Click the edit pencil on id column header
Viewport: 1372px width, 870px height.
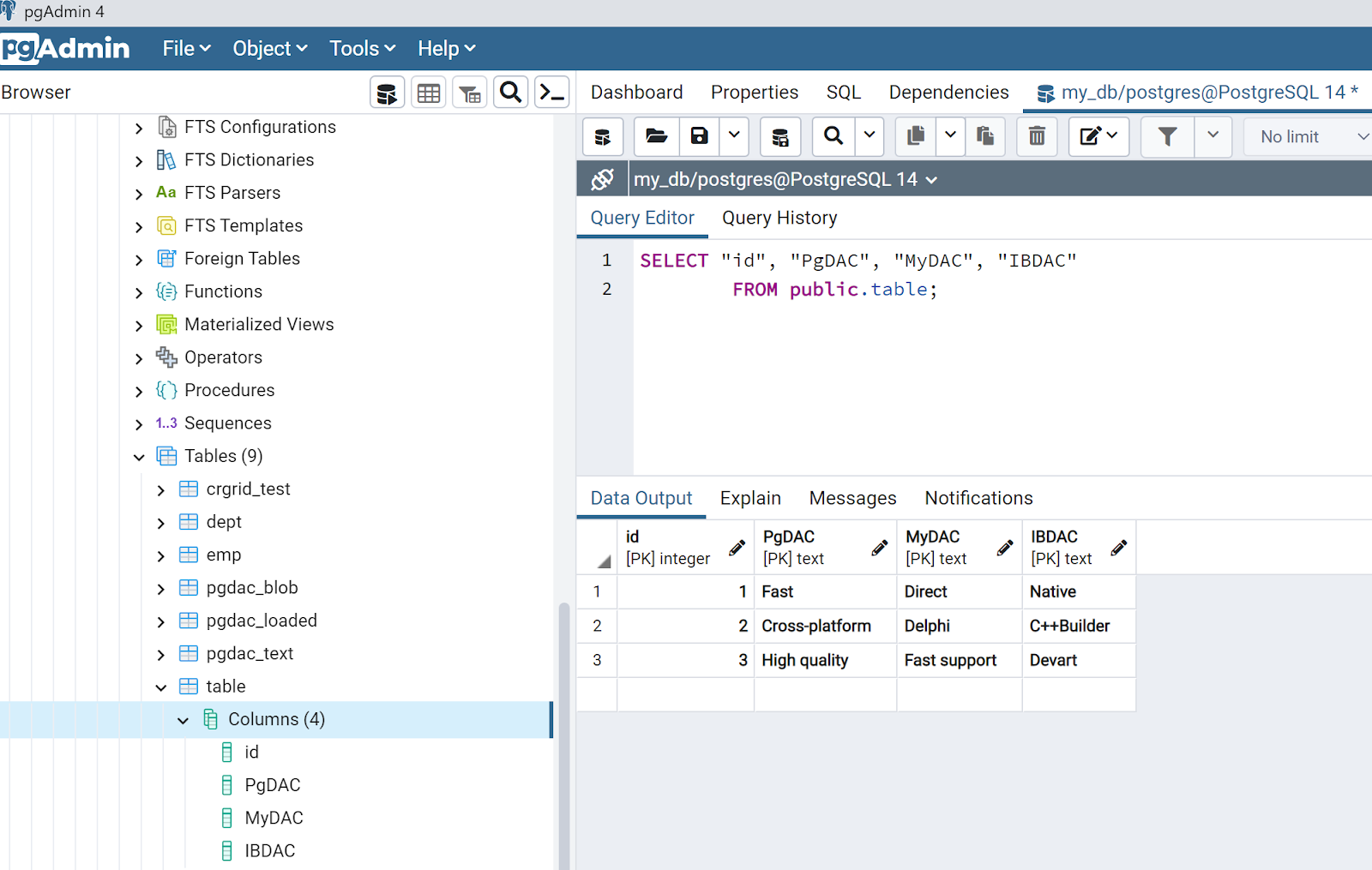tap(737, 548)
